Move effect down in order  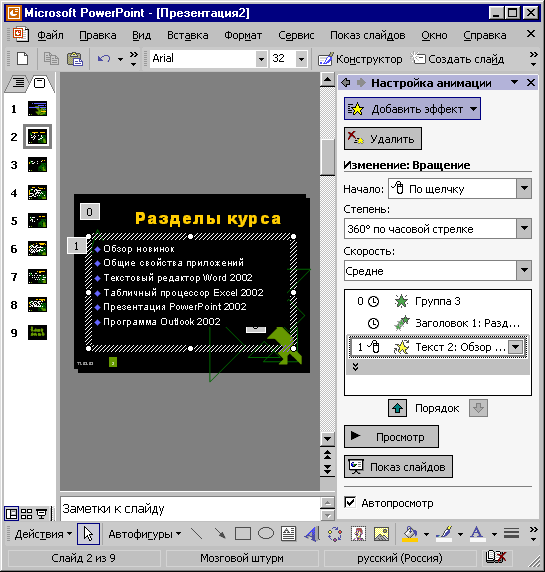click(x=478, y=408)
